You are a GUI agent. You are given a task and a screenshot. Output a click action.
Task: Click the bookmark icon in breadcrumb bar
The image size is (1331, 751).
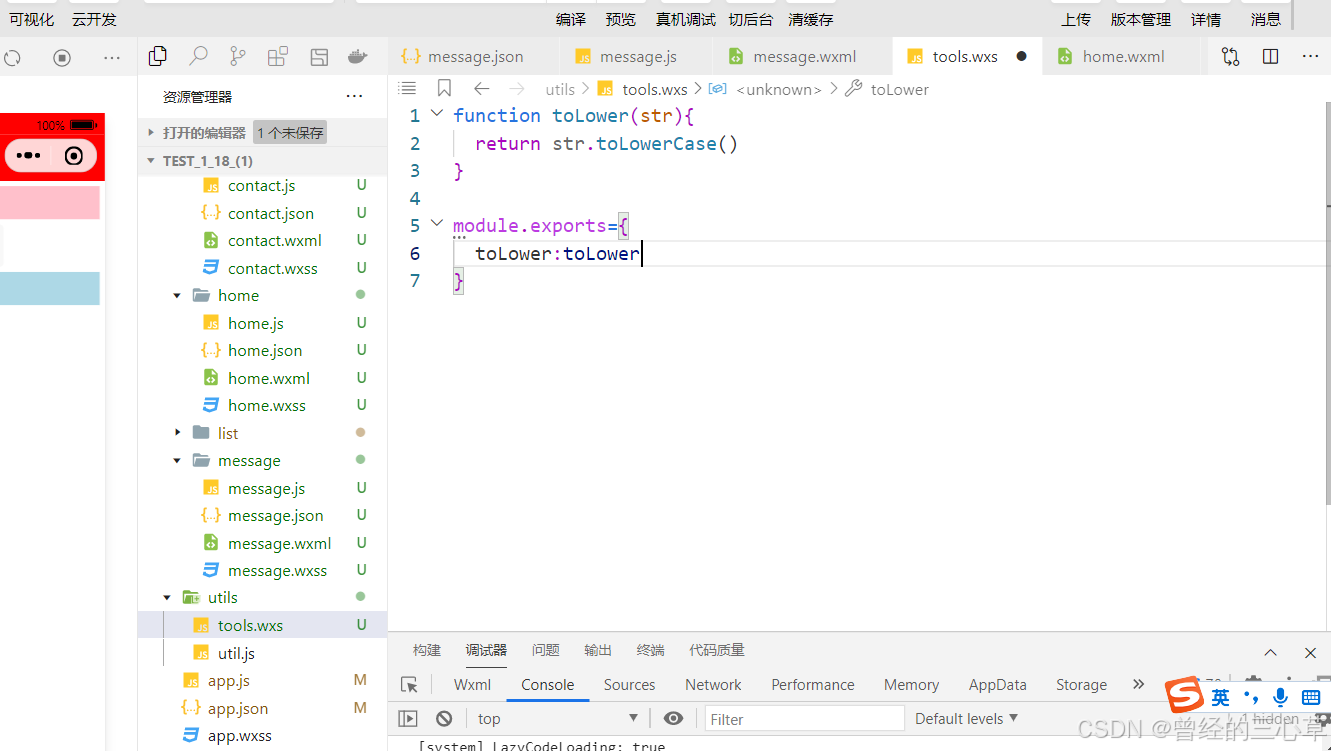(x=445, y=89)
